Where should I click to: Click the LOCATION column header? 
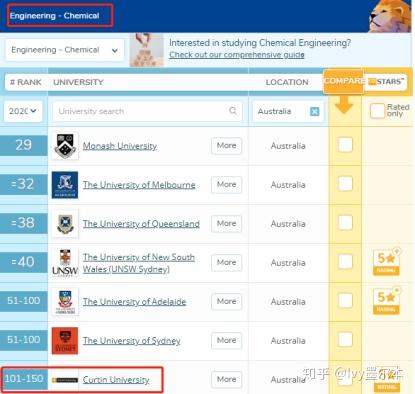click(x=287, y=82)
